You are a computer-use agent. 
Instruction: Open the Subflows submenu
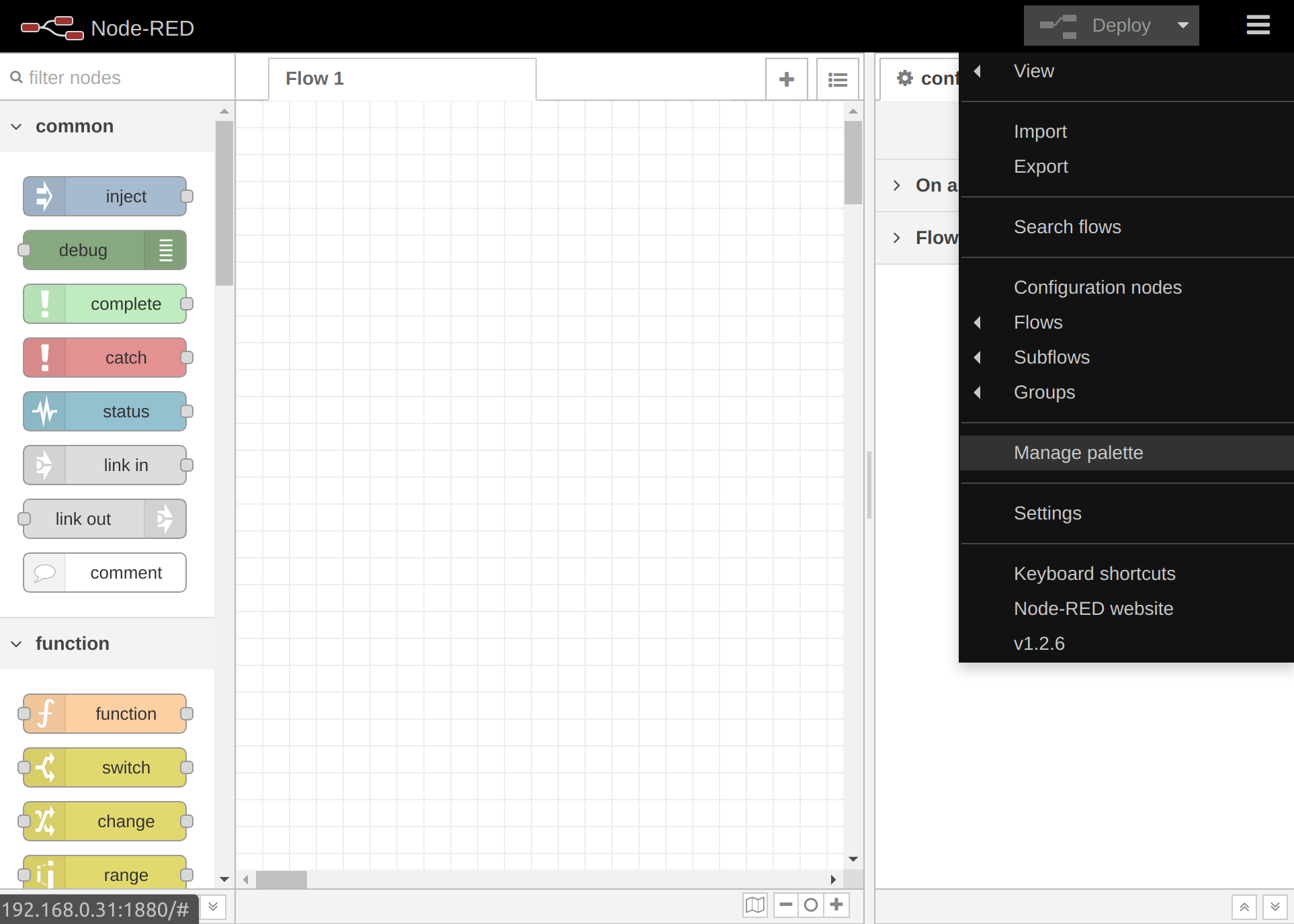point(1127,358)
